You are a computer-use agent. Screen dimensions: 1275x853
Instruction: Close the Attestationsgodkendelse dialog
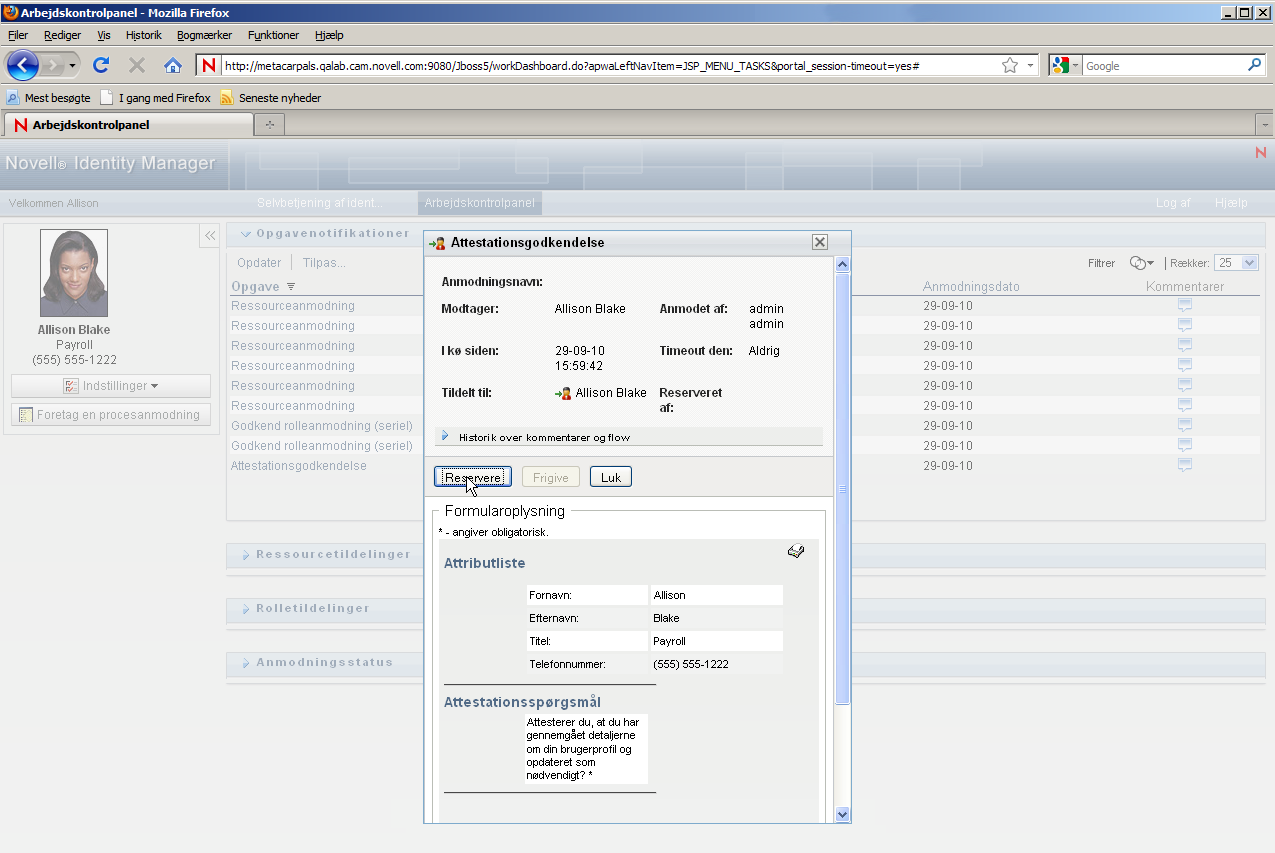(x=820, y=242)
